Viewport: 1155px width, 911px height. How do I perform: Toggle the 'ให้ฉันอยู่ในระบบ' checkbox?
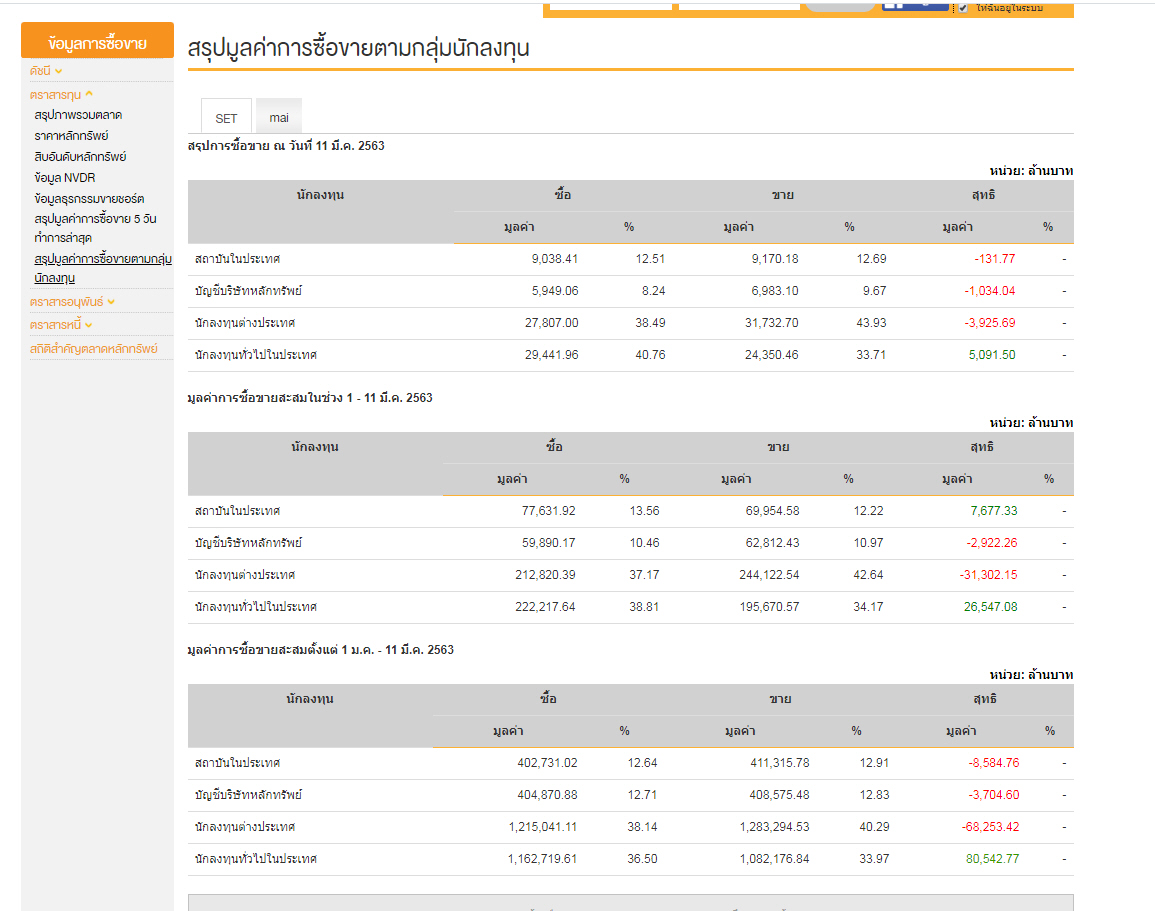point(962,8)
